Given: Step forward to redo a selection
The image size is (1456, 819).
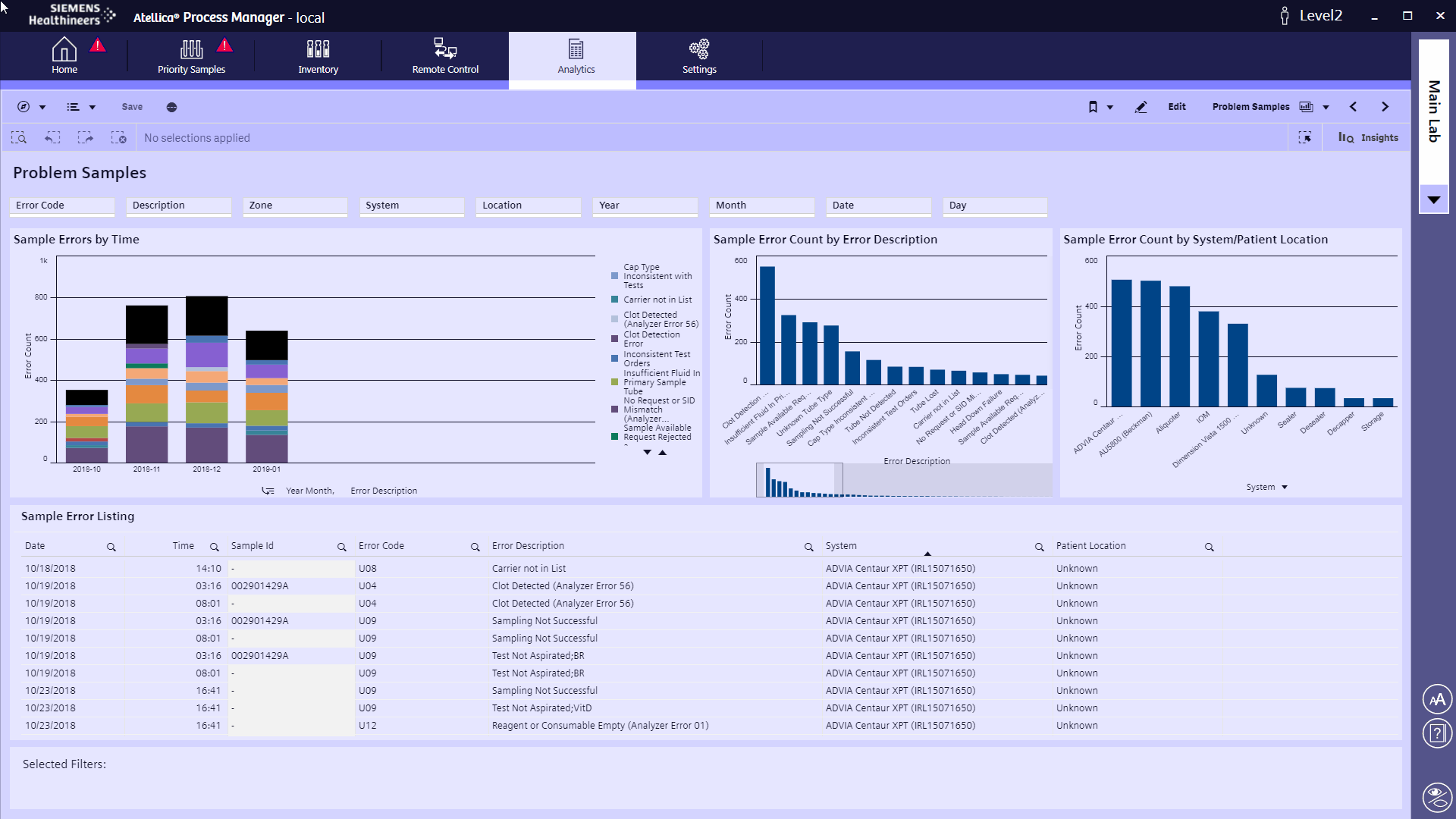Looking at the screenshot, I should pos(86,137).
